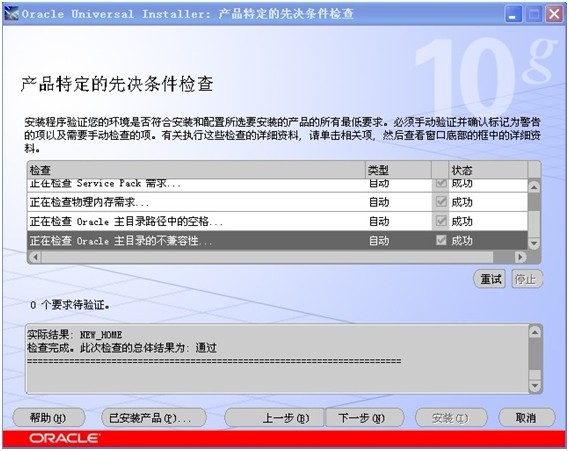The width and height of the screenshot is (569, 451).
Task: Toggle checkbox for 物理内存需求 check row
Action: 441,201
